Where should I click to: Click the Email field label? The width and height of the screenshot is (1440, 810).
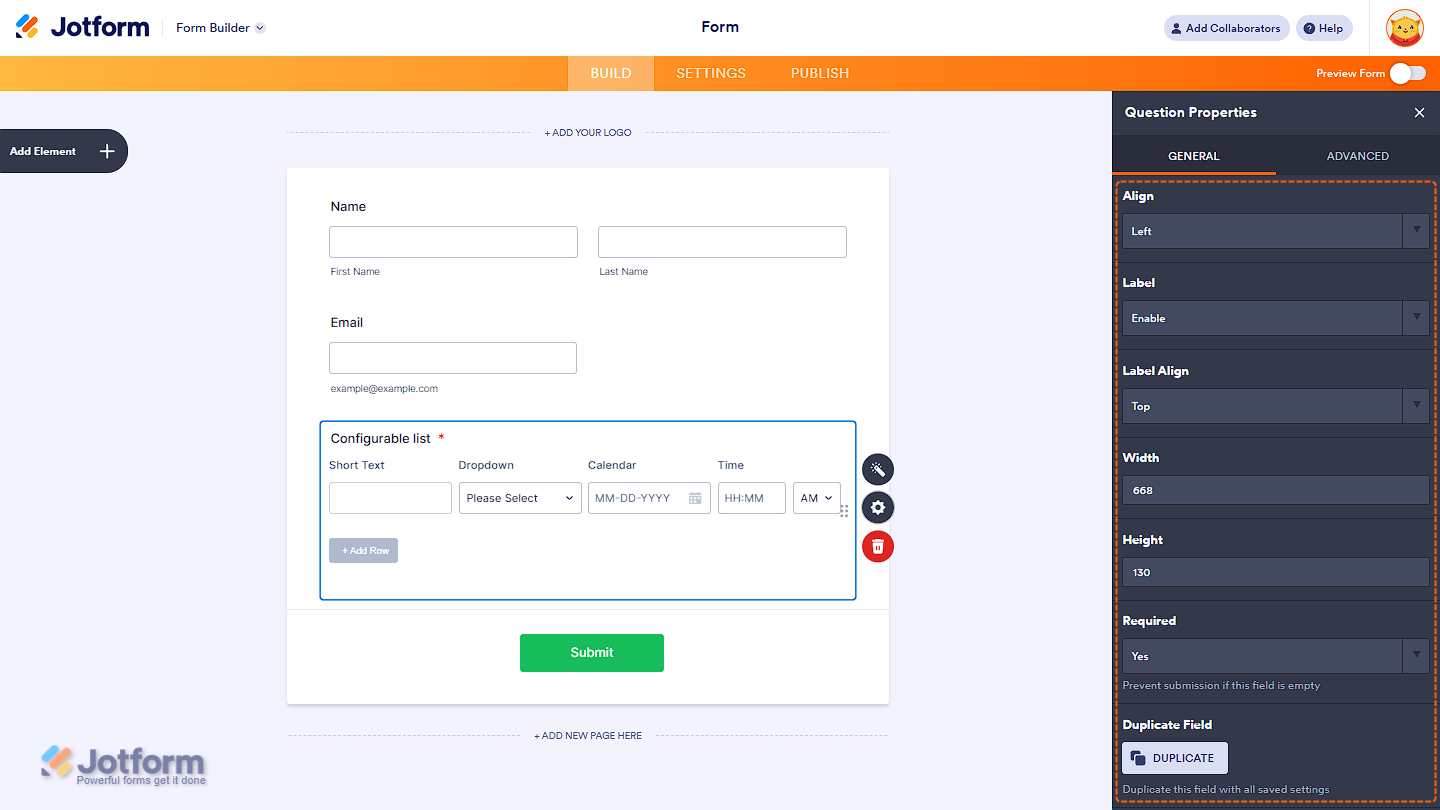(x=347, y=323)
